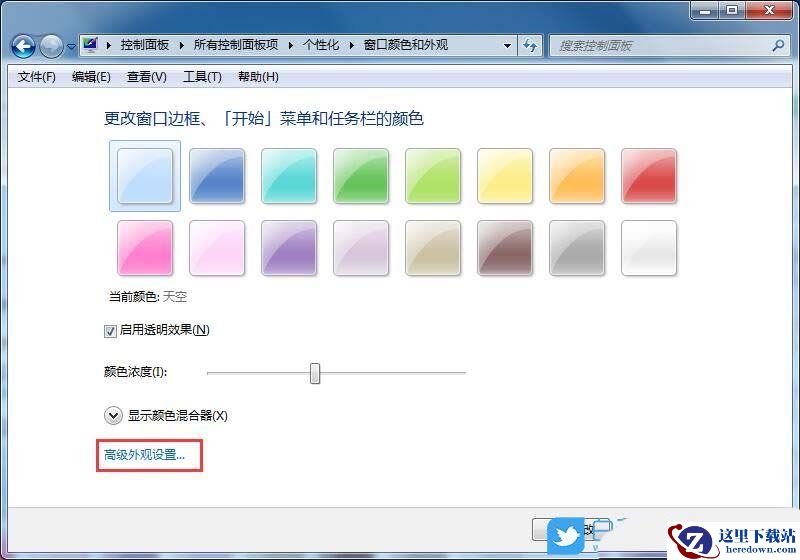Click the control panel icon in address bar

point(91,45)
